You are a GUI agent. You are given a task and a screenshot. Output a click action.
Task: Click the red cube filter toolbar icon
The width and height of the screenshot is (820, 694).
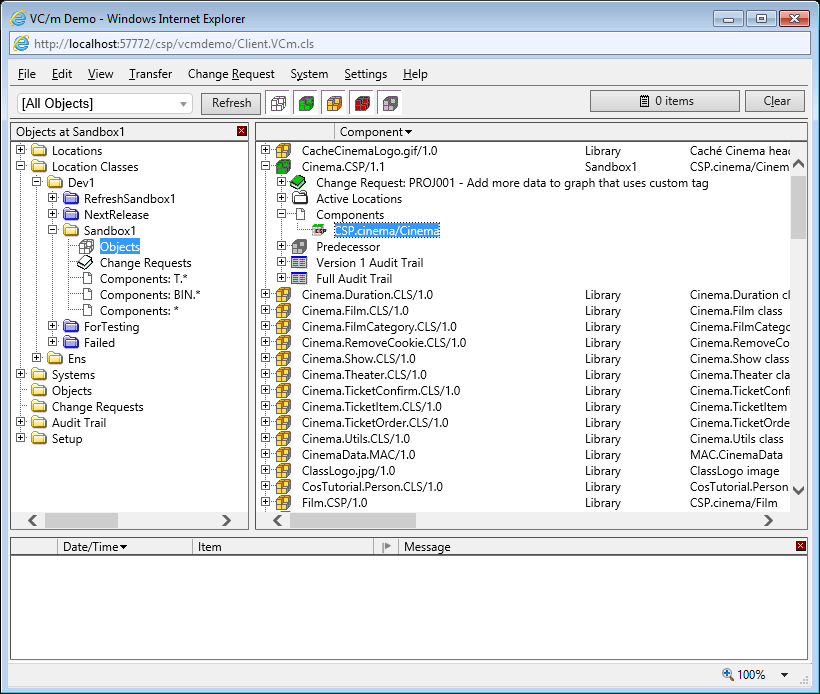(x=362, y=103)
